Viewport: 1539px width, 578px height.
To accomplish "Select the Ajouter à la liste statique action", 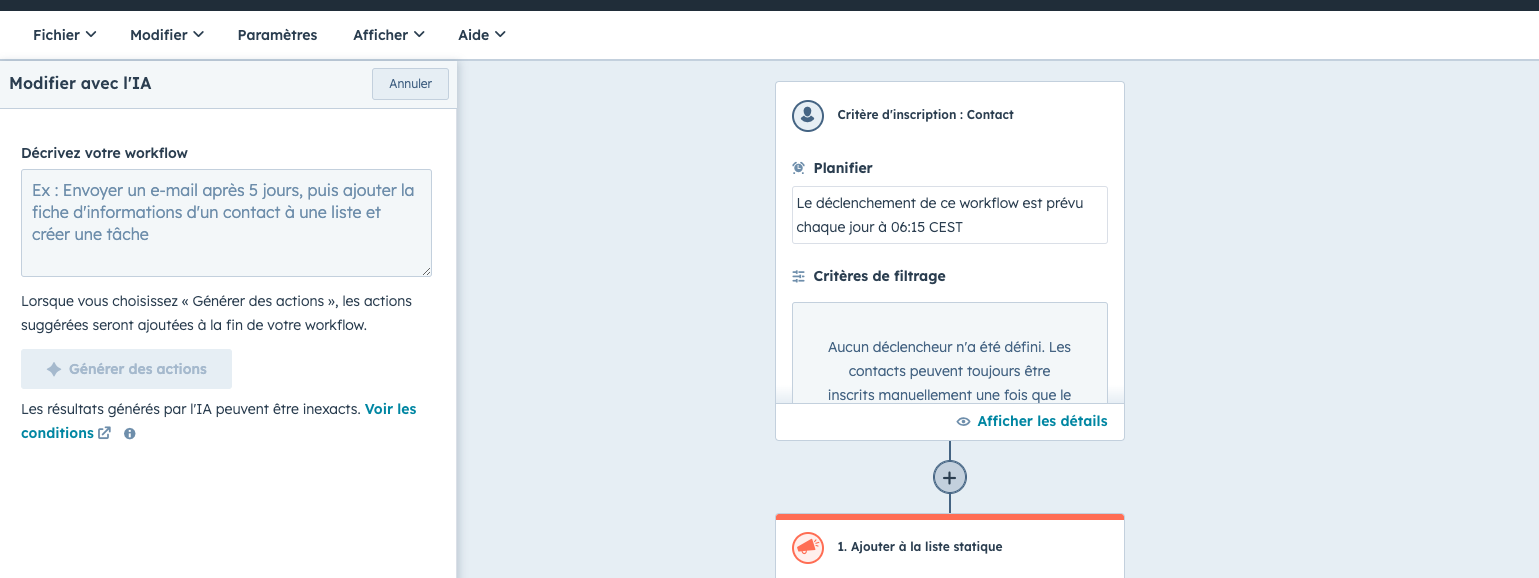I will pyautogui.click(x=950, y=546).
